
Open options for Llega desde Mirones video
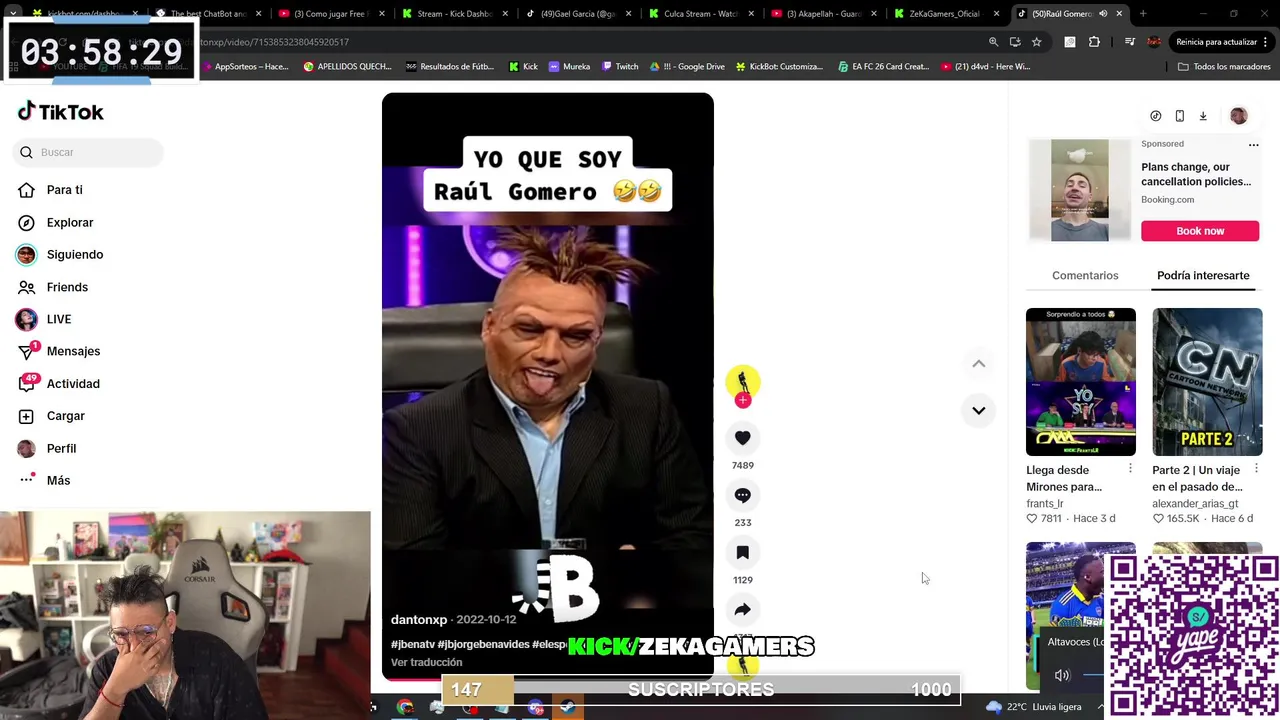point(1130,469)
